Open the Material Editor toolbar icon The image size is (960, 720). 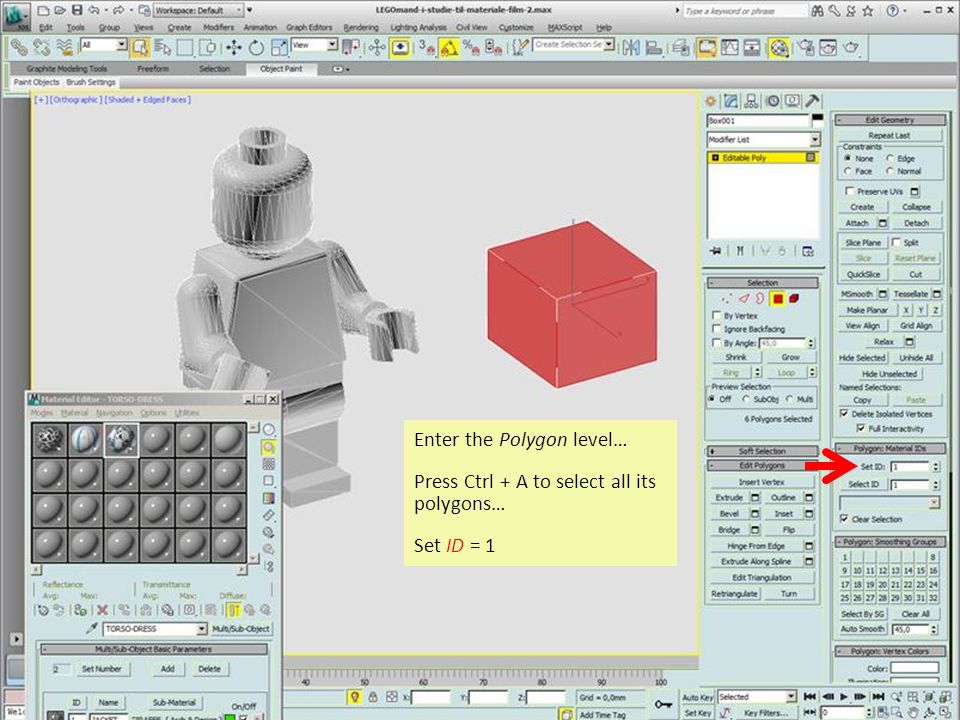(x=779, y=47)
